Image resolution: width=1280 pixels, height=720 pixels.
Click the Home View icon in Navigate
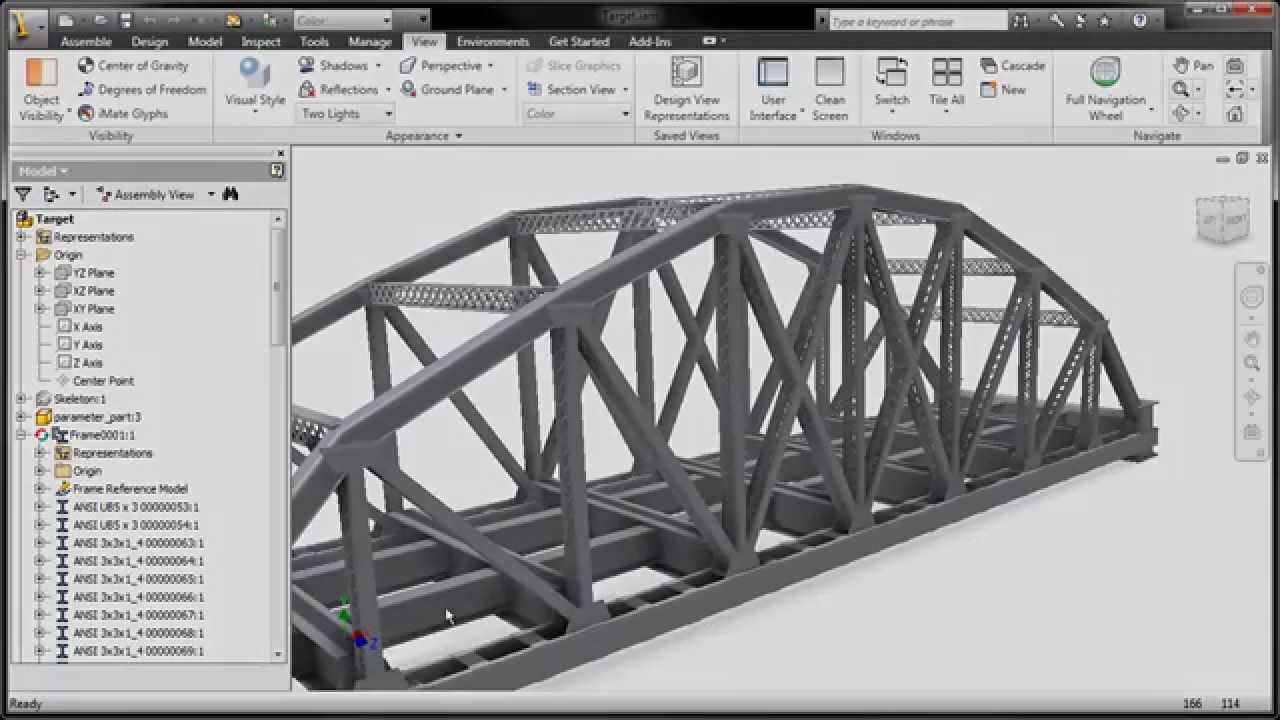click(1234, 113)
